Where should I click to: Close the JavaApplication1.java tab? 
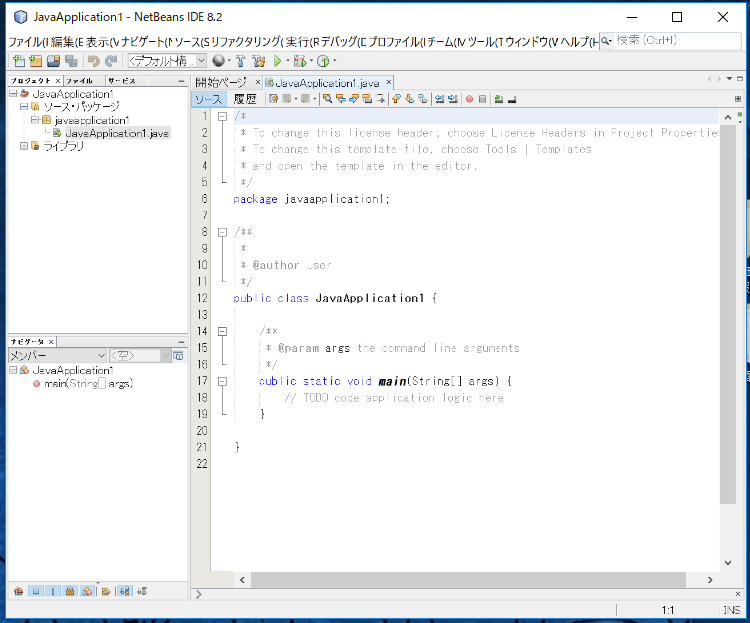point(389,82)
